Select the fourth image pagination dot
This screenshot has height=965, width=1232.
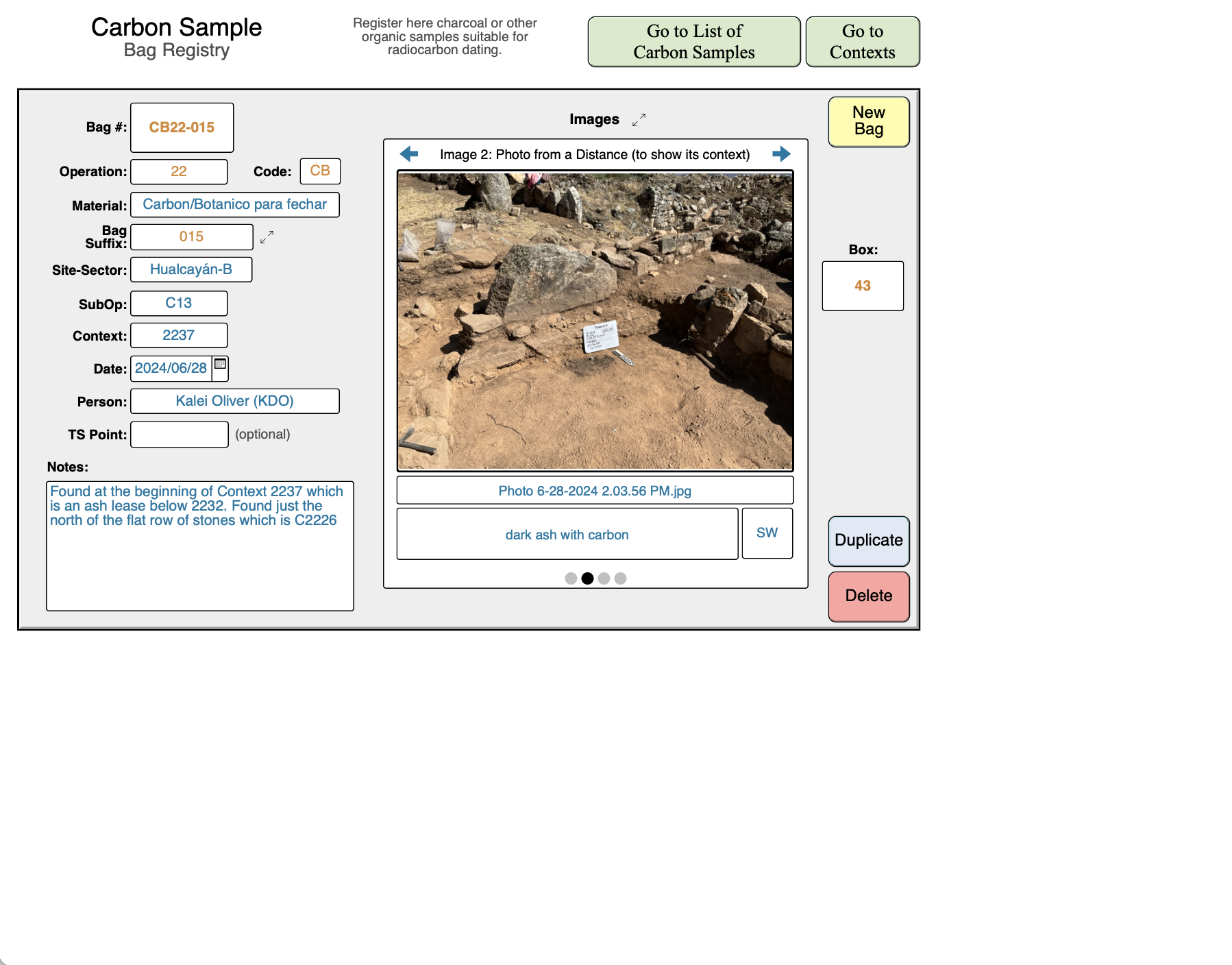click(x=620, y=578)
